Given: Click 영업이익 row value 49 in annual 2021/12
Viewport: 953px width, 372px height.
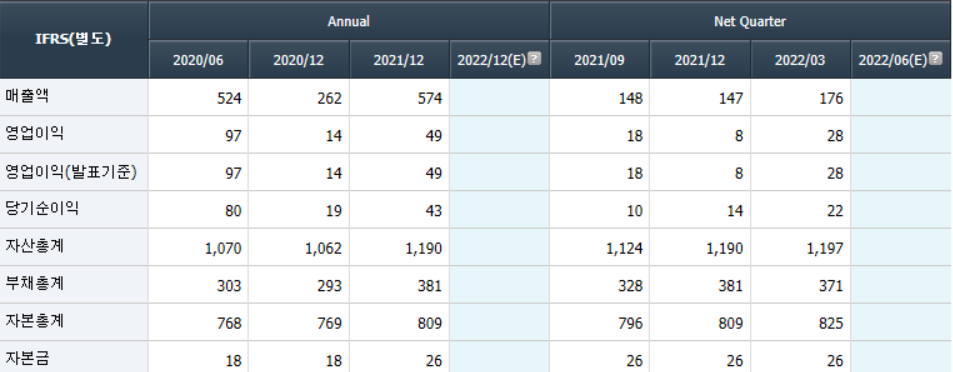Looking at the screenshot, I should click(434, 136).
